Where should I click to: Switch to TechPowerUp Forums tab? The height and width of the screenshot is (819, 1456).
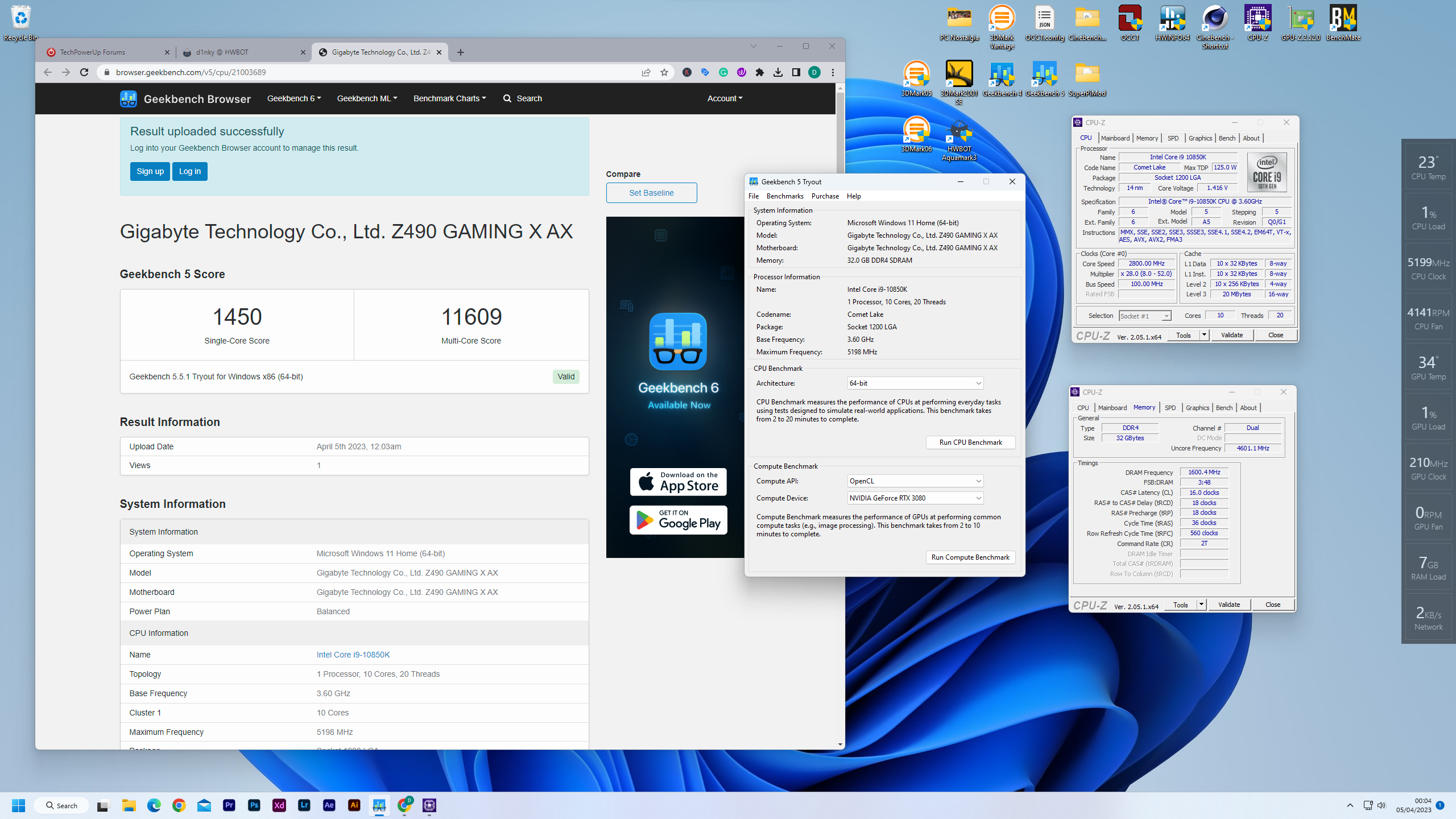point(107,52)
